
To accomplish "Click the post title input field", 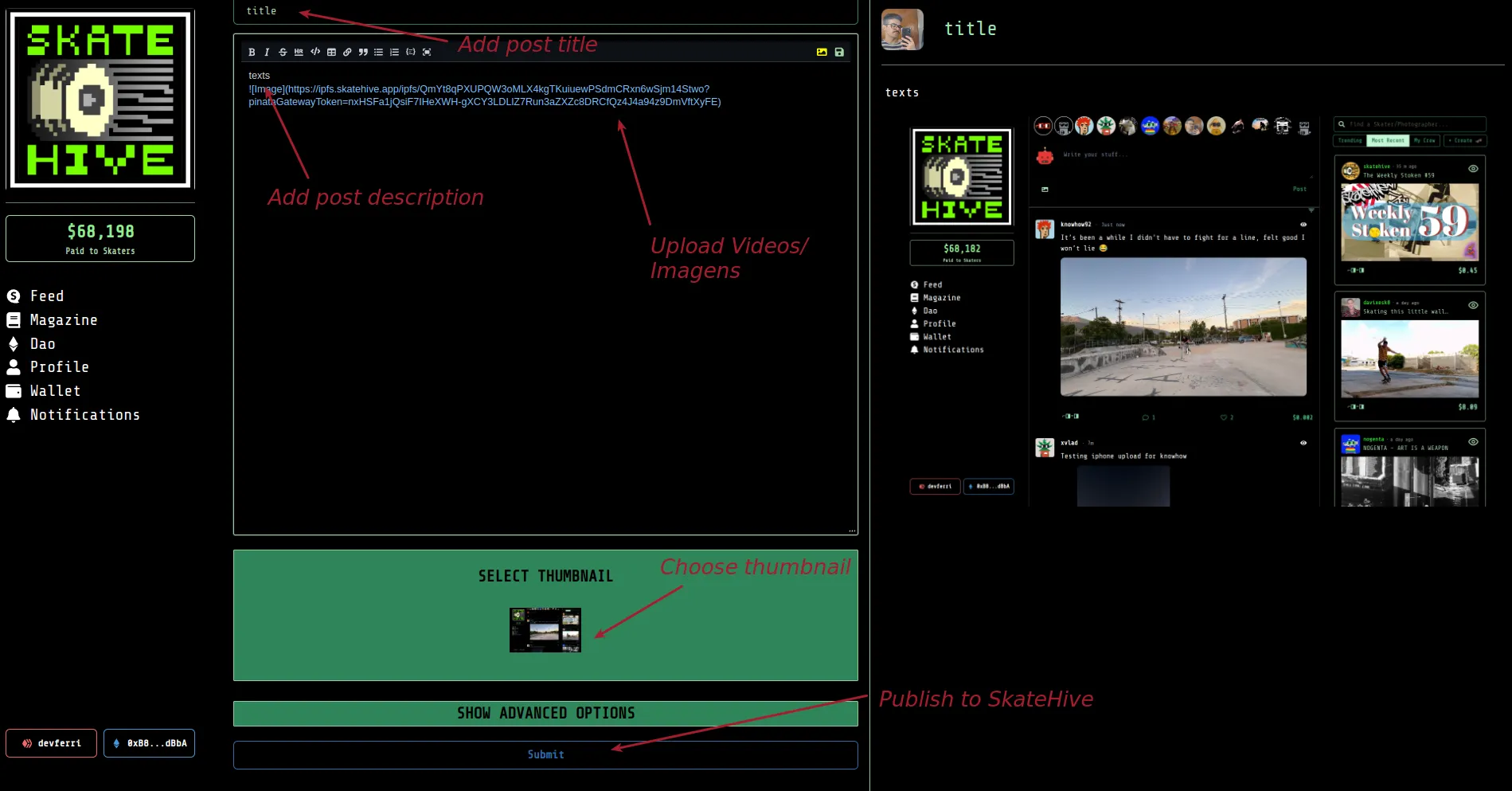I will tap(545, 11).
